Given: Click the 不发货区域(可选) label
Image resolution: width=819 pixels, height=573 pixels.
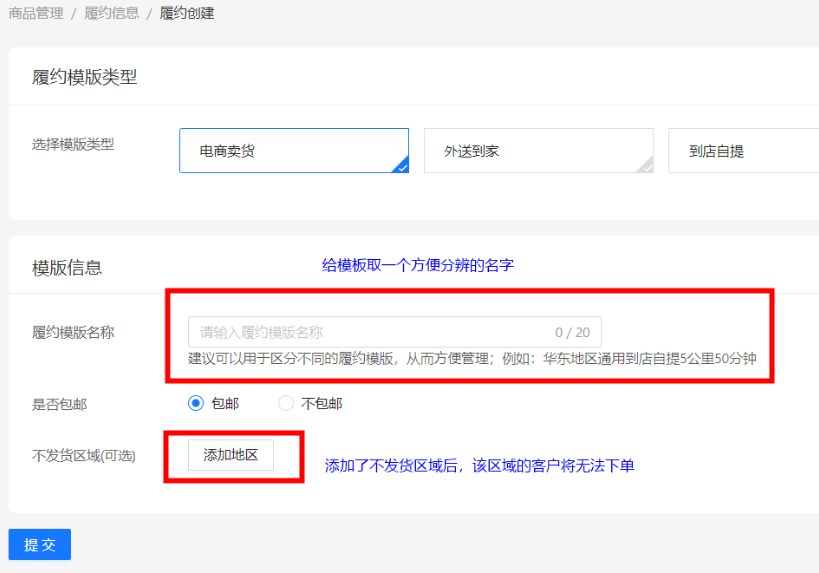Looking at the screenshot, I should coord(84,455).
